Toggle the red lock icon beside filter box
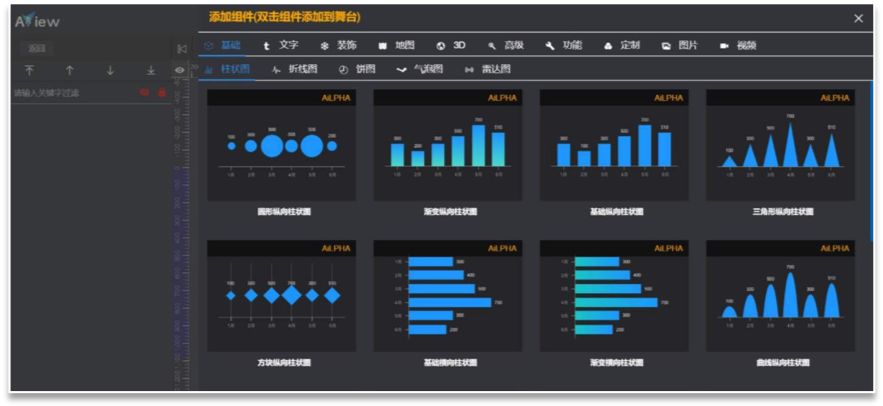 click(x=162, y=93)
